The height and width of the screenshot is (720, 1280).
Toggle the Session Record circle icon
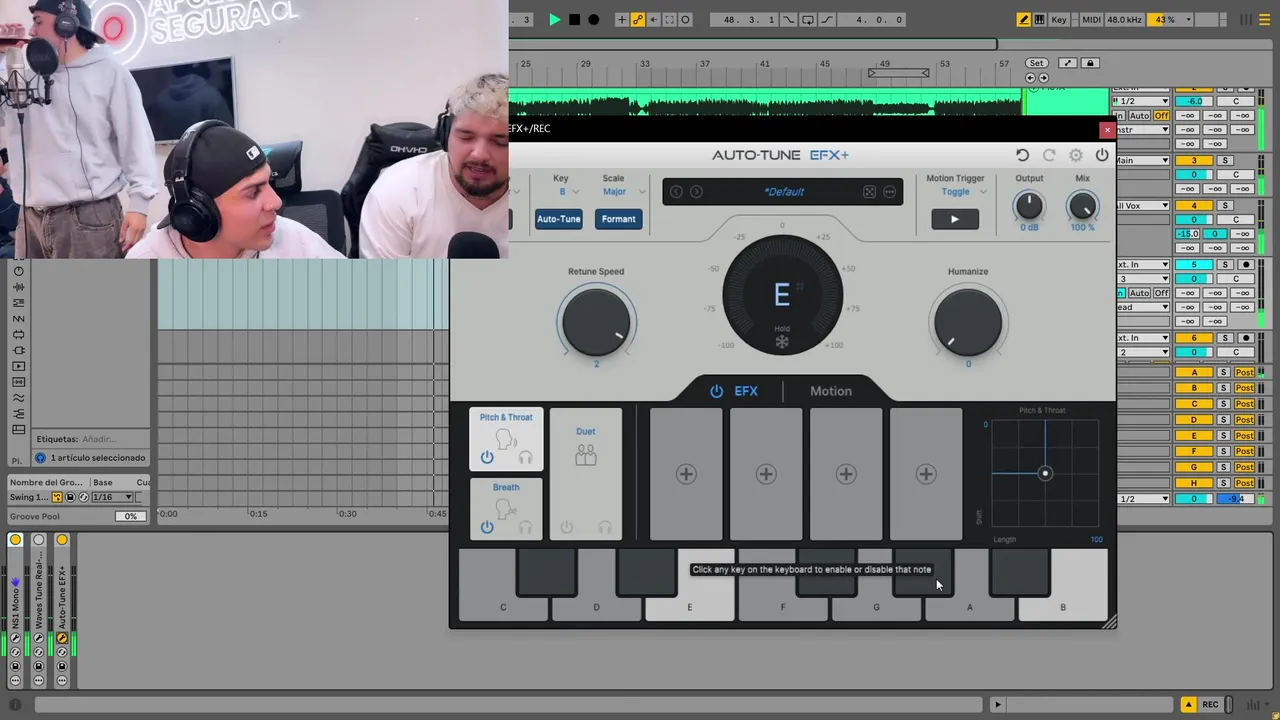(686, 19)
